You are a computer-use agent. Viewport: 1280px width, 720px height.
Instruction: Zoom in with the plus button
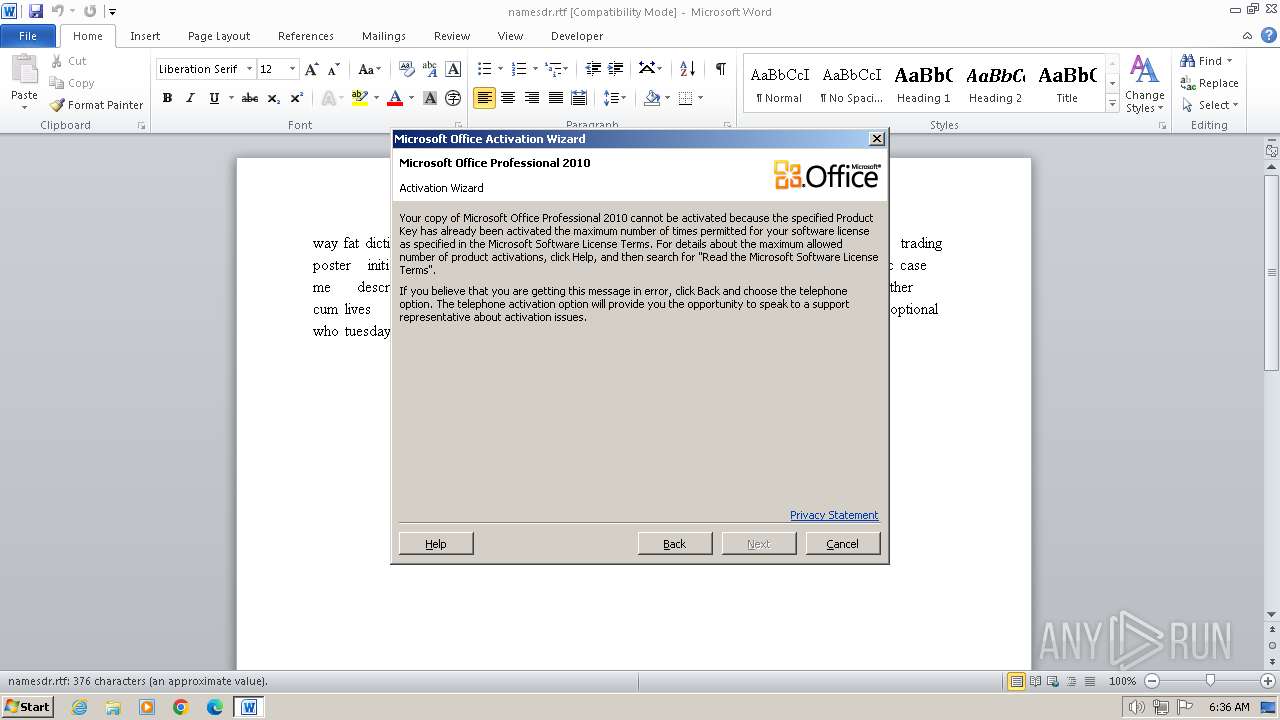(x=1267, y=681)
